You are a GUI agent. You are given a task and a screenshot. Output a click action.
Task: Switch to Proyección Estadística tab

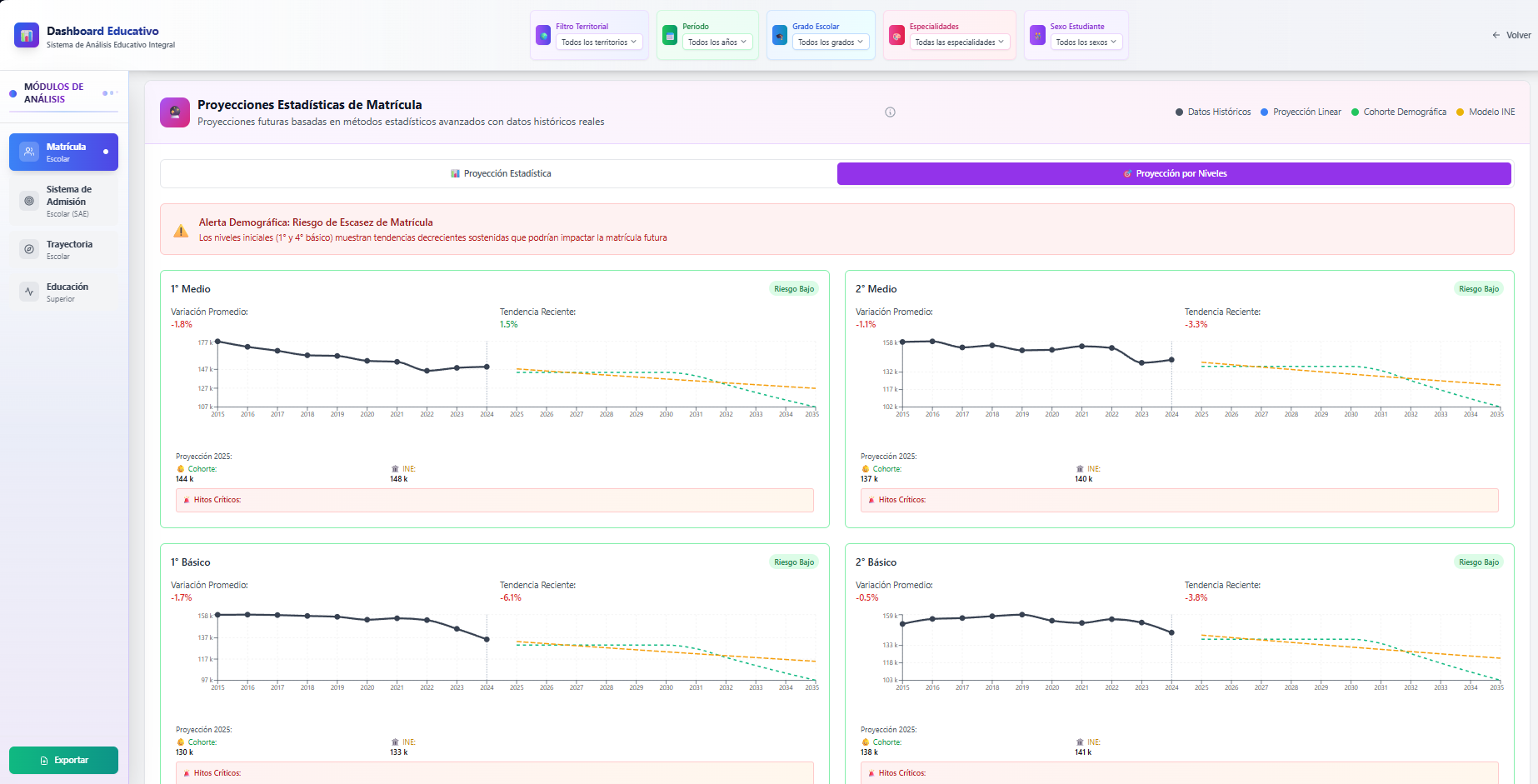(500, 174)
